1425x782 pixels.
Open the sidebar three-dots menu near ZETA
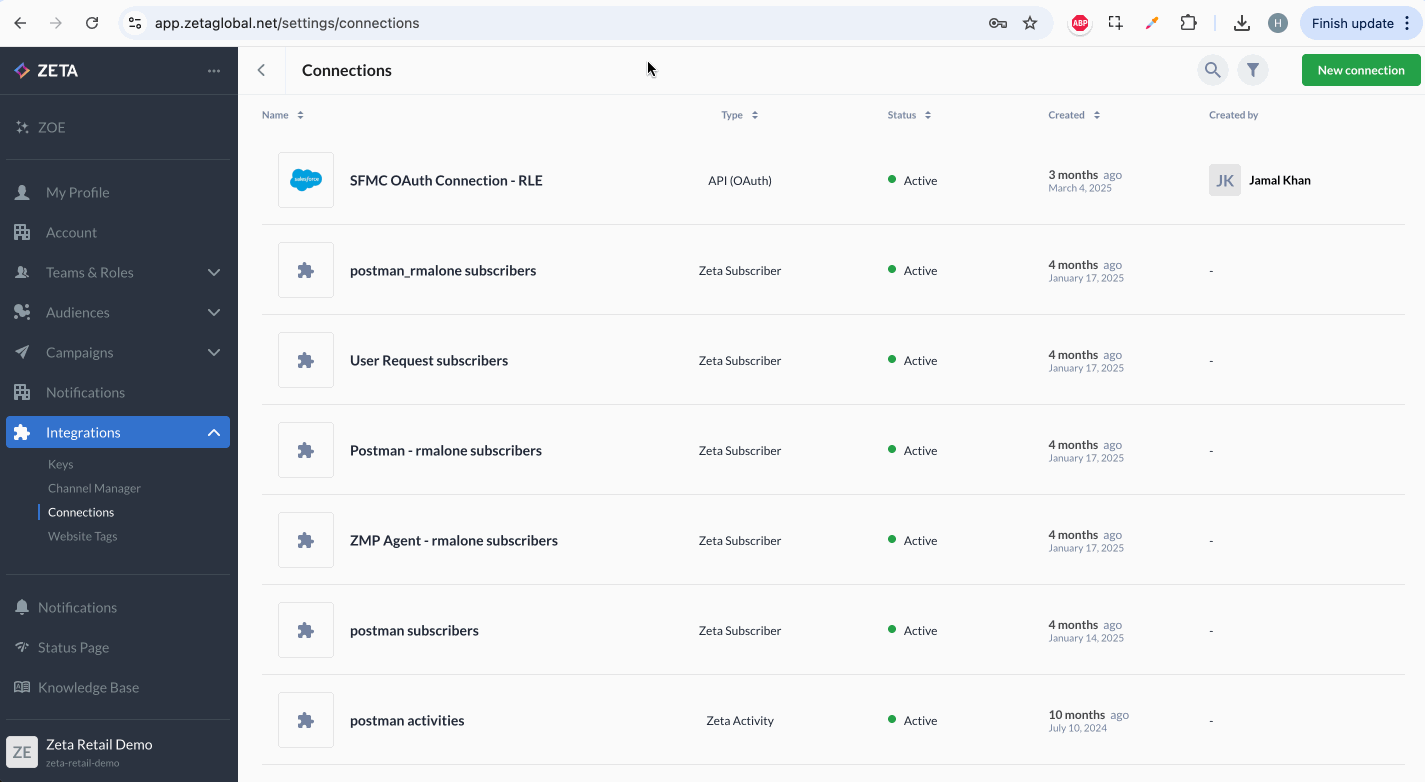coord(213,71)
